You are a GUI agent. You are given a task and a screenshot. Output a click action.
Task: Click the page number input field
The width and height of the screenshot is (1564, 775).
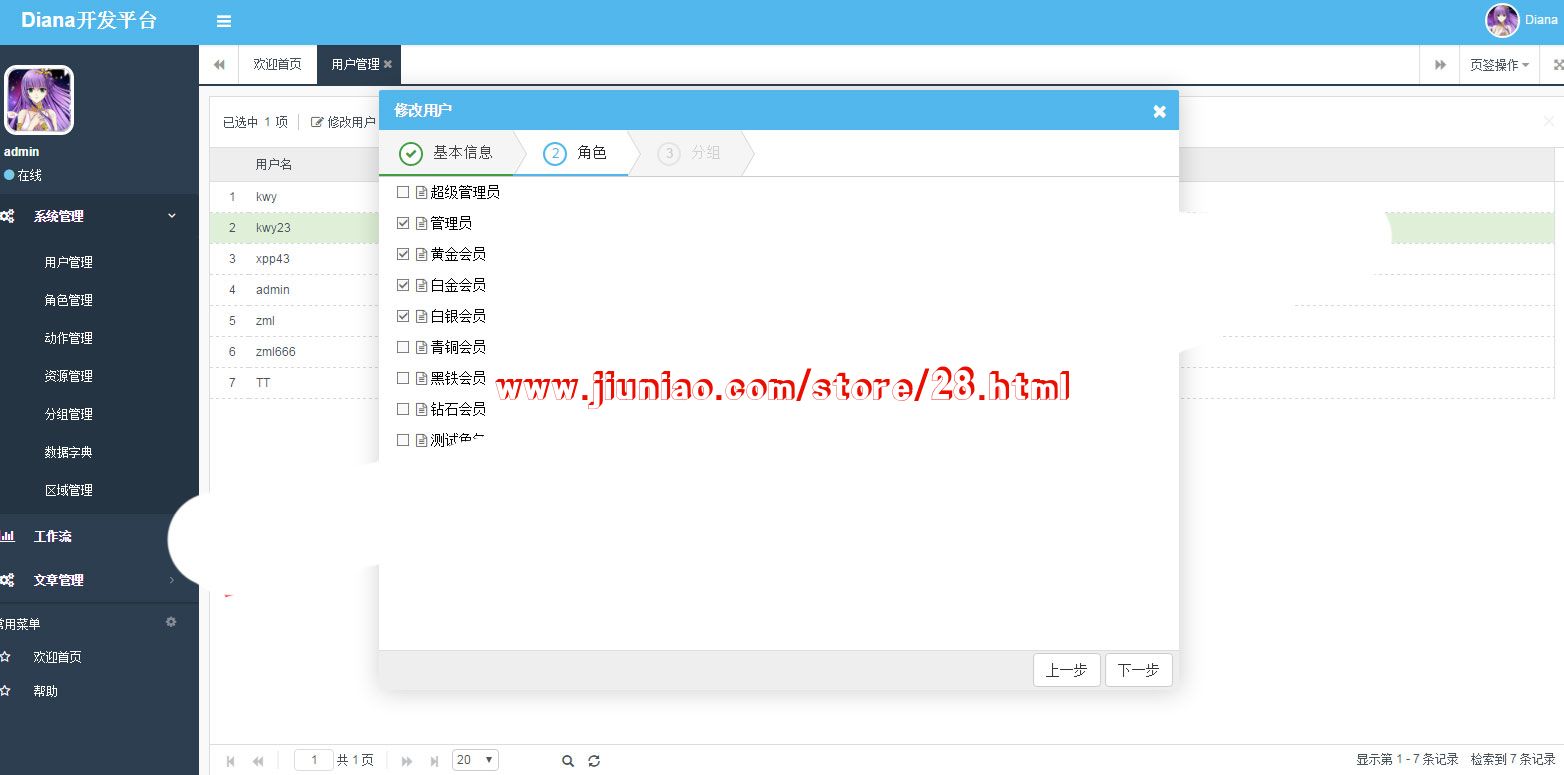[x=314, y=760]
